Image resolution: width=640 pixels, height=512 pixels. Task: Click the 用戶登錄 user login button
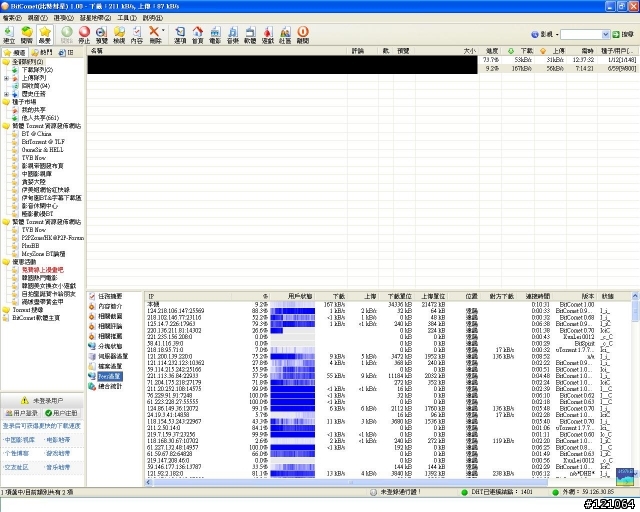[x=22, y=413]
